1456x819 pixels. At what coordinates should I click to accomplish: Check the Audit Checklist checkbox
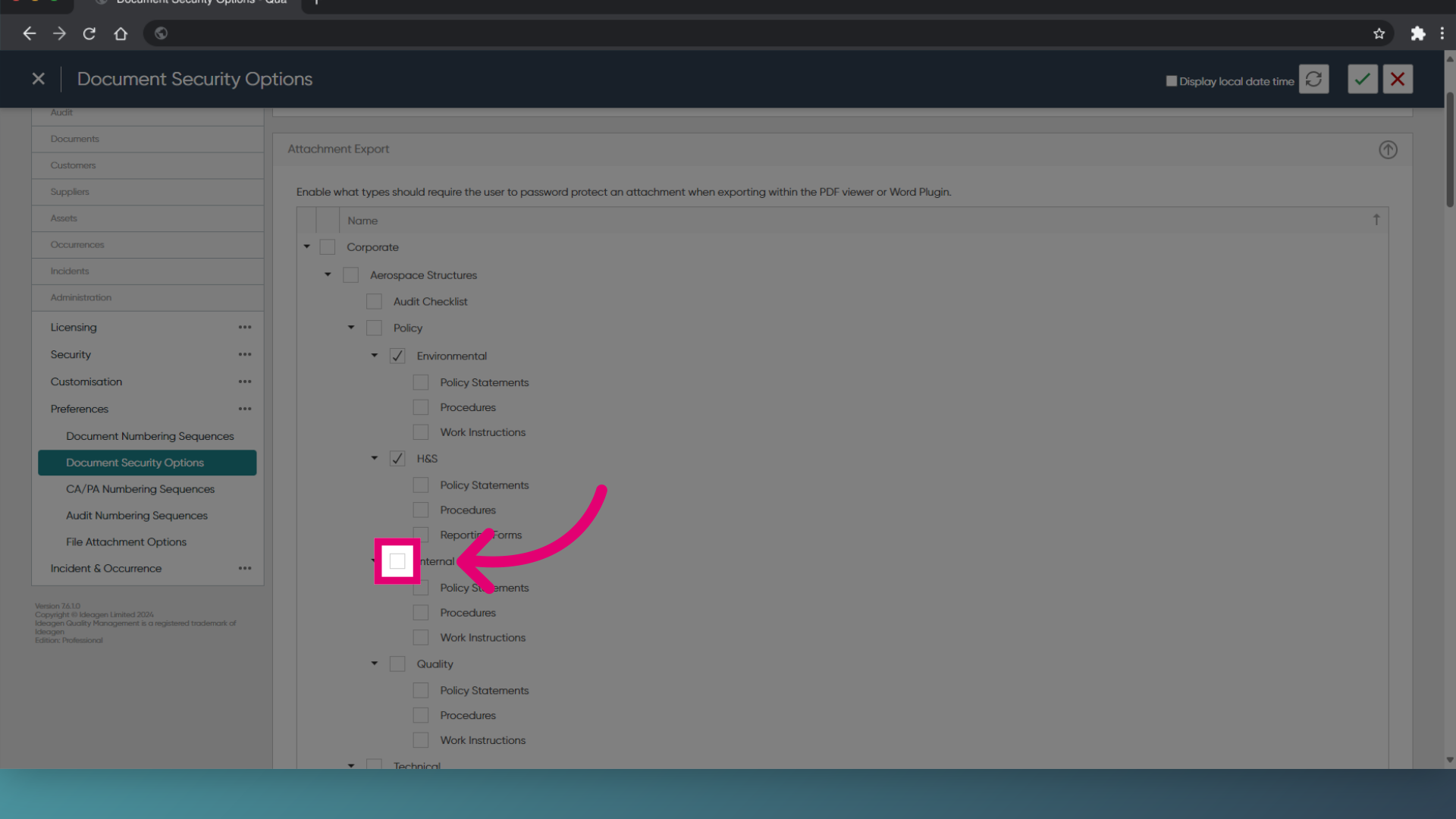[x=374, y=302]
